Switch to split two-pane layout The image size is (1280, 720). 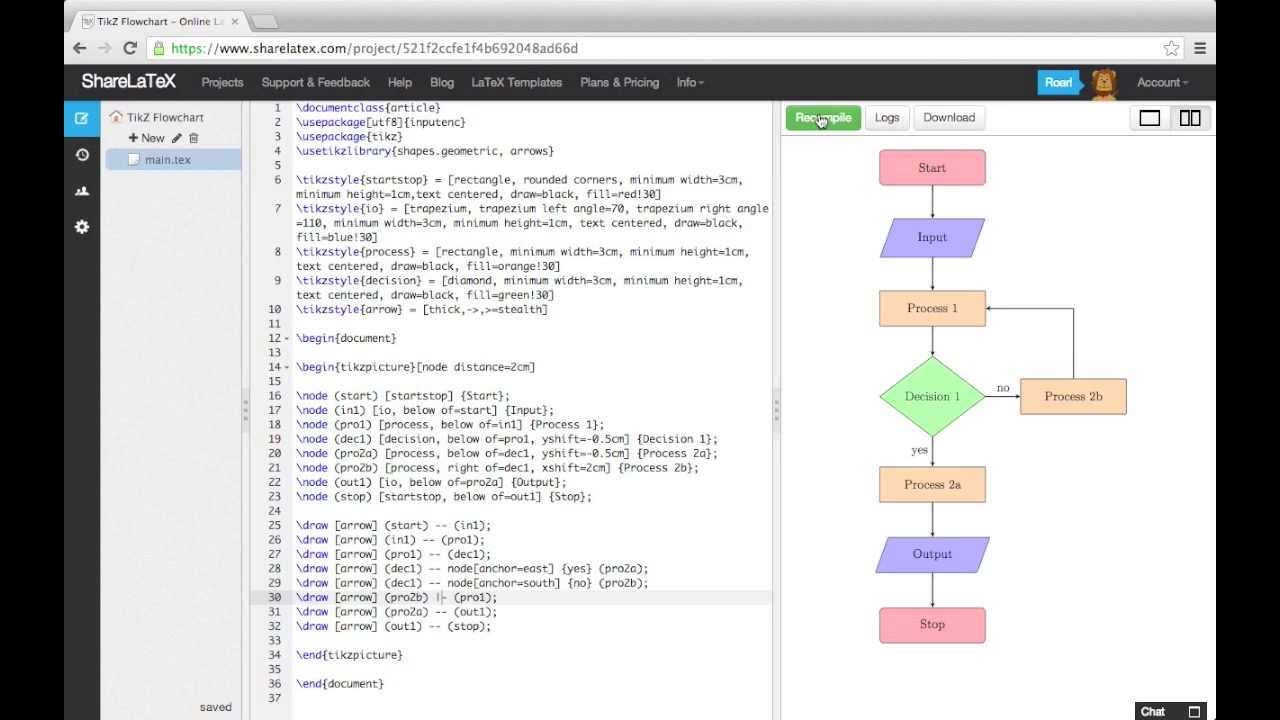(1190, 118)
